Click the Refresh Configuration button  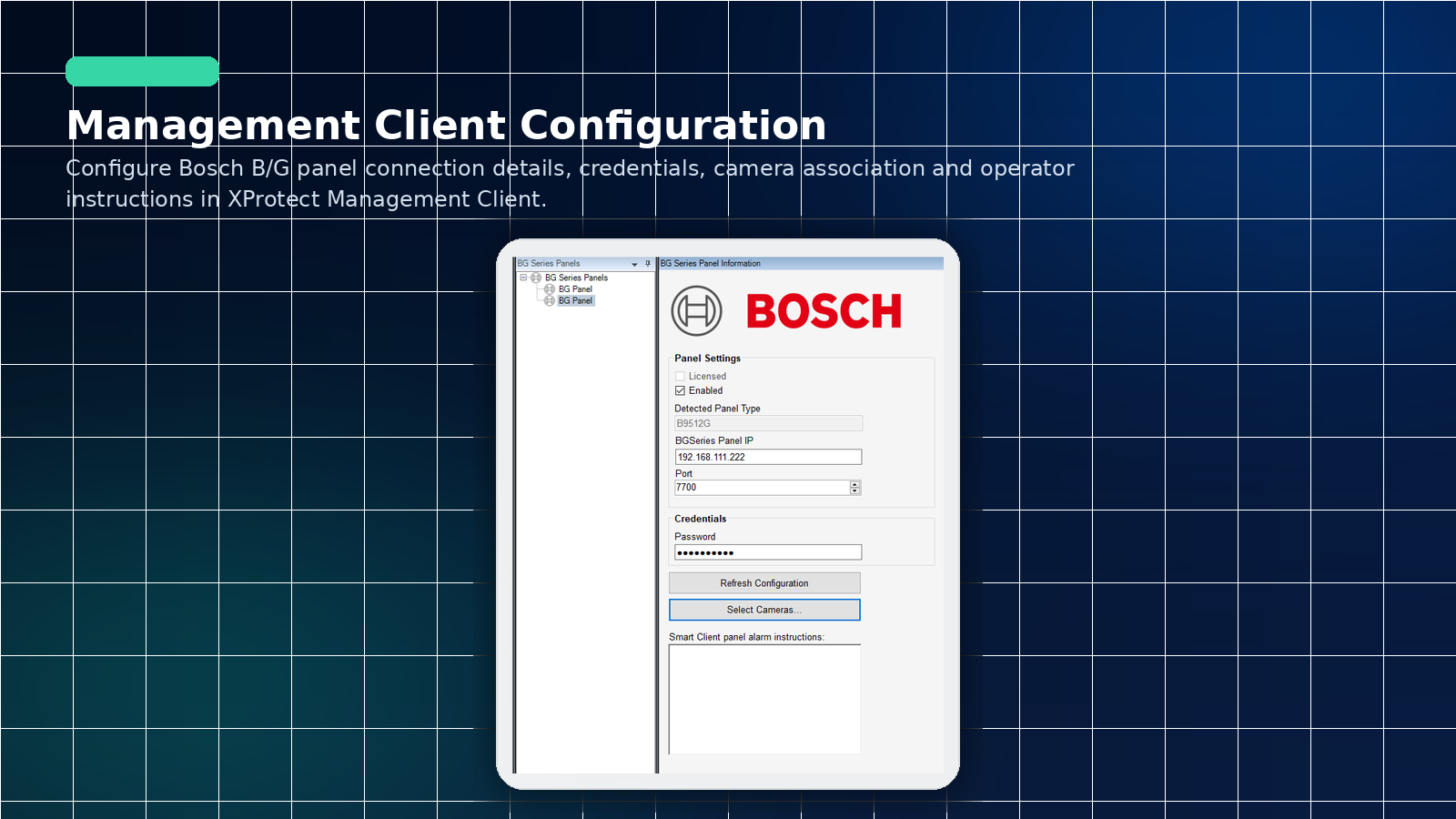764,583
